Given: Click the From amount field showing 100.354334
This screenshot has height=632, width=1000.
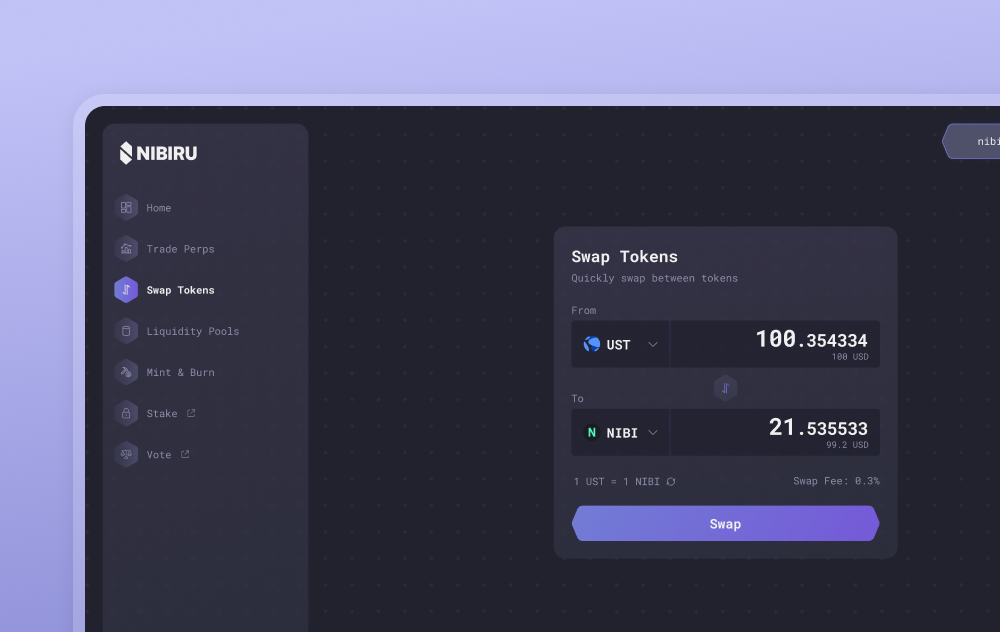Looking at the screenshot, I should [x=775, y=343].
